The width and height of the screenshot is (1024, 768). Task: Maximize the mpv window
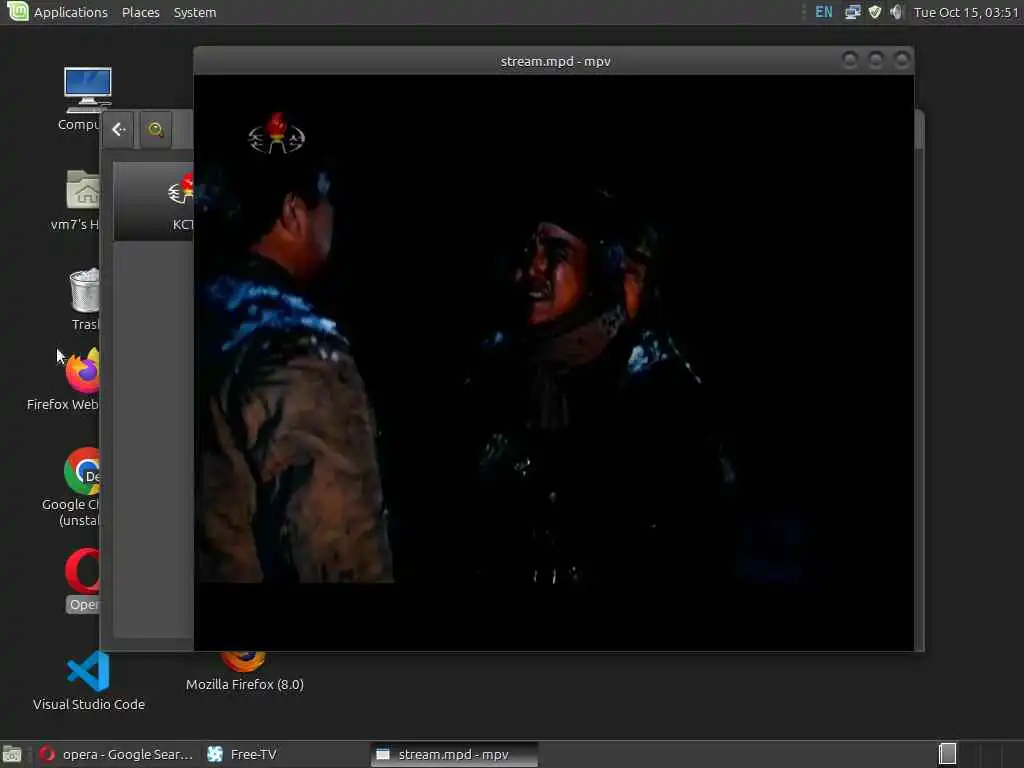click(876, 61)
